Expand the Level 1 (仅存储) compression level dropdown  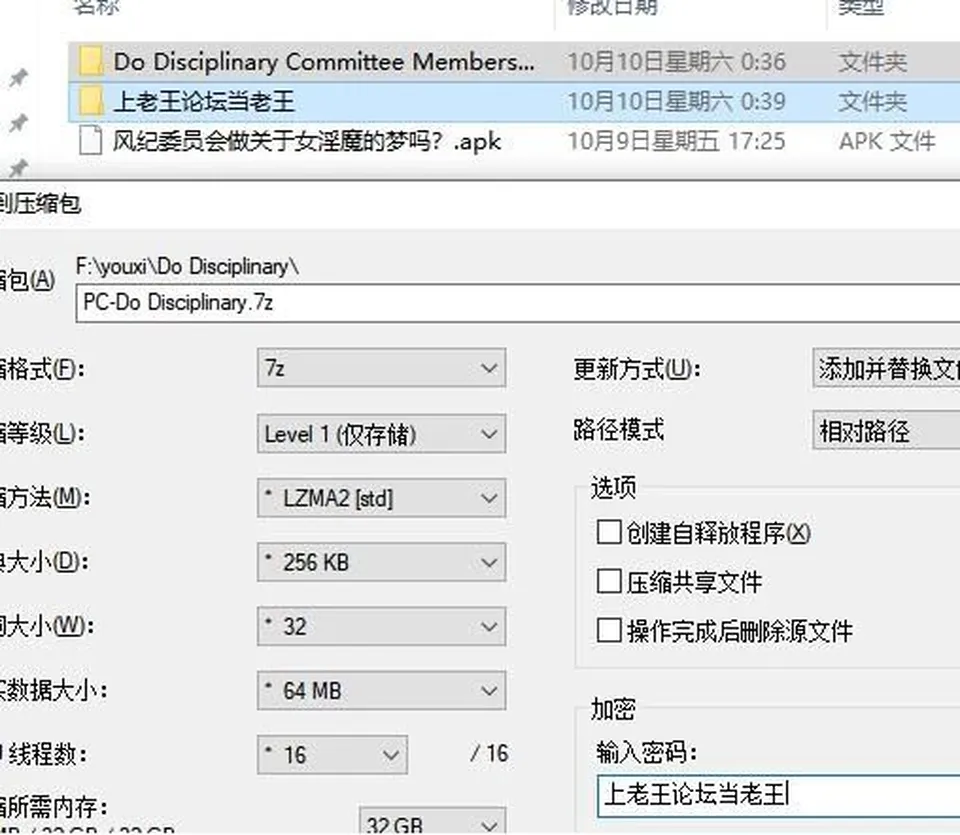click(x=381, y=434)
